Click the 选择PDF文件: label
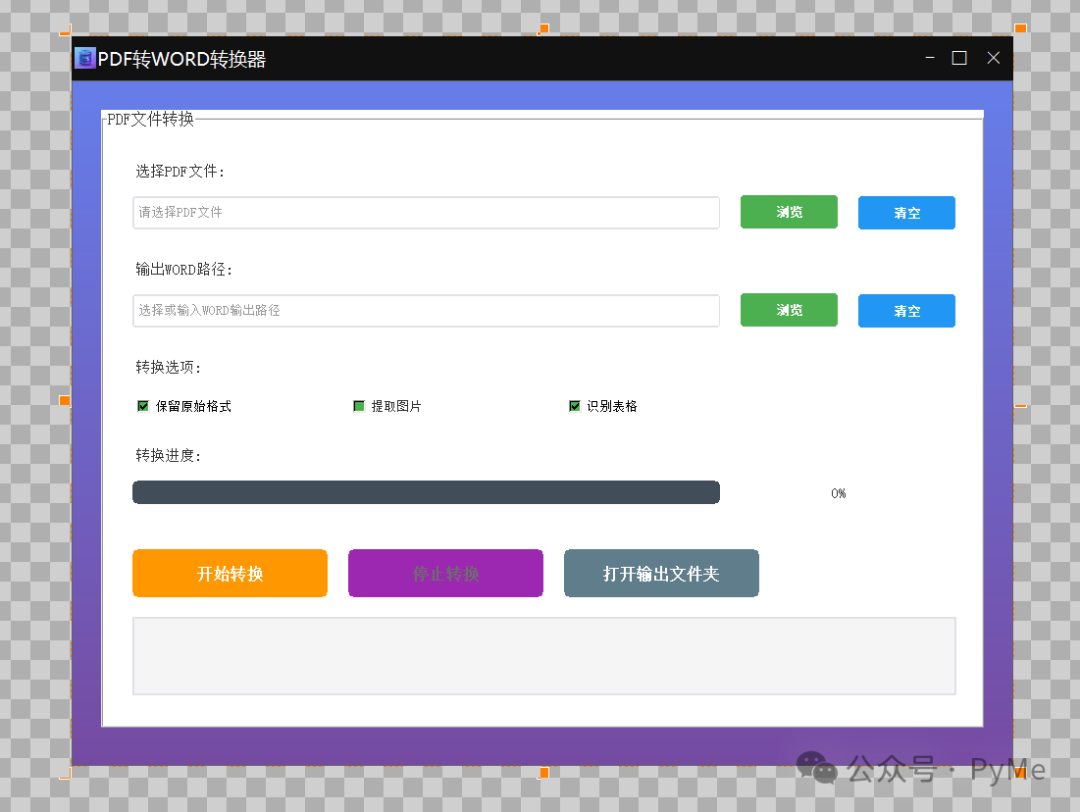 (x=180, y=171)
